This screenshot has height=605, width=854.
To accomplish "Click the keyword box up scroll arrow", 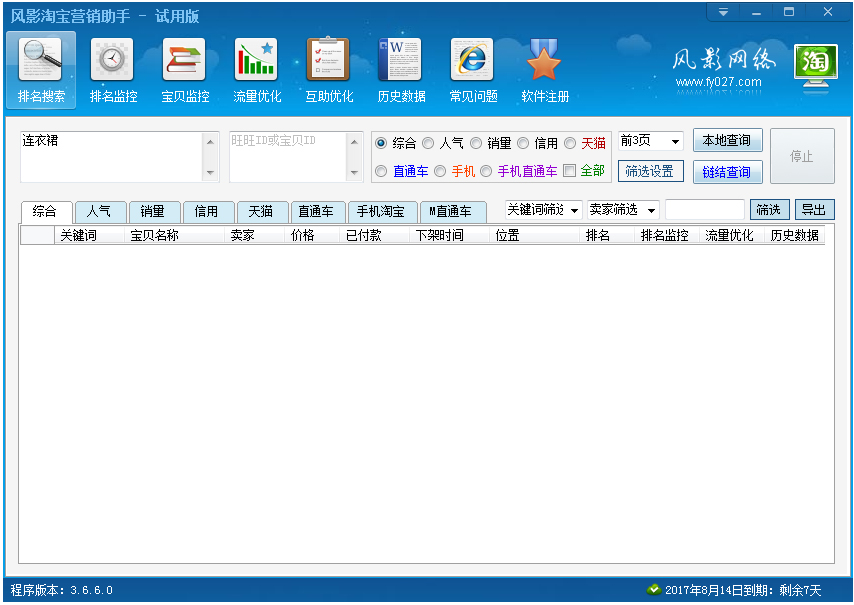I will click(210, 142).
